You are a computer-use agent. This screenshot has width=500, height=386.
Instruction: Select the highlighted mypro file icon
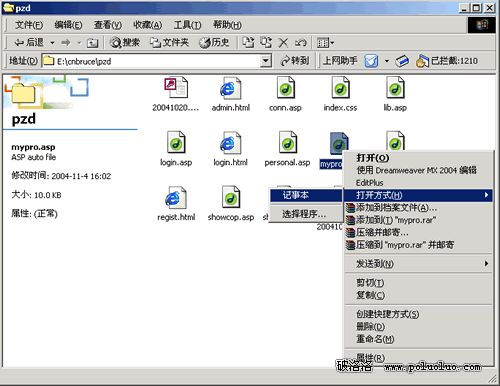pos(339,143)
